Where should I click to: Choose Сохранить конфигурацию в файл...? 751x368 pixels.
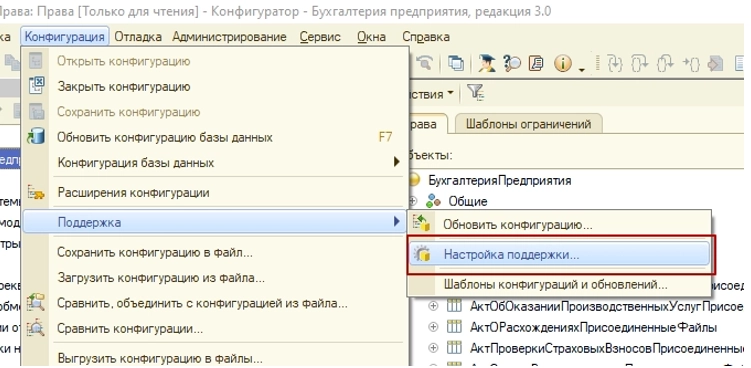215,253
